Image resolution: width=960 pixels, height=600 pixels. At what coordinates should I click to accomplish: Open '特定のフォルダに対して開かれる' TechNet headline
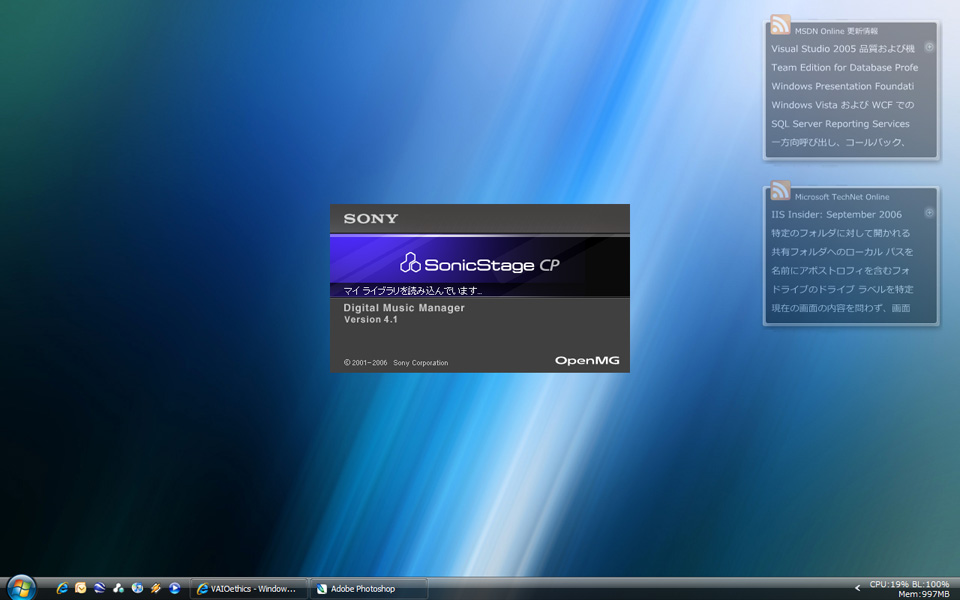[841, 233]
